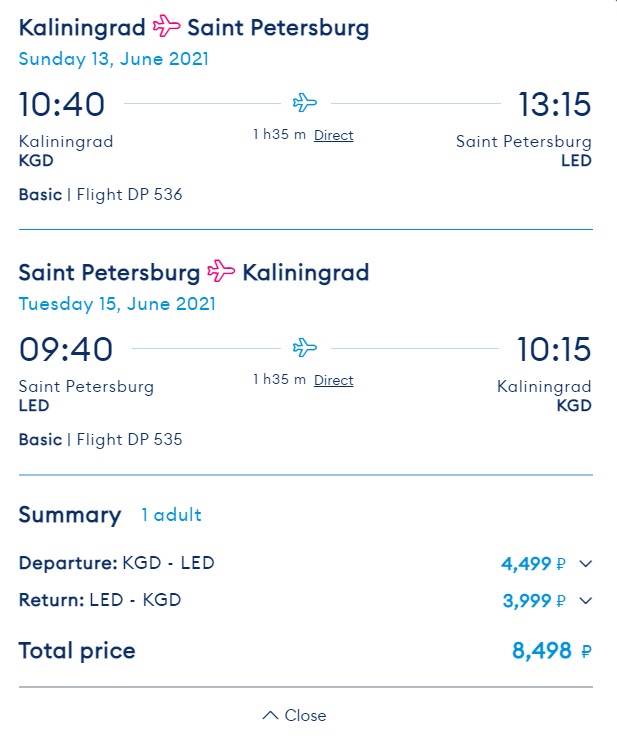Click the up-arrow icon beside Close

click(x=271, y=715)
